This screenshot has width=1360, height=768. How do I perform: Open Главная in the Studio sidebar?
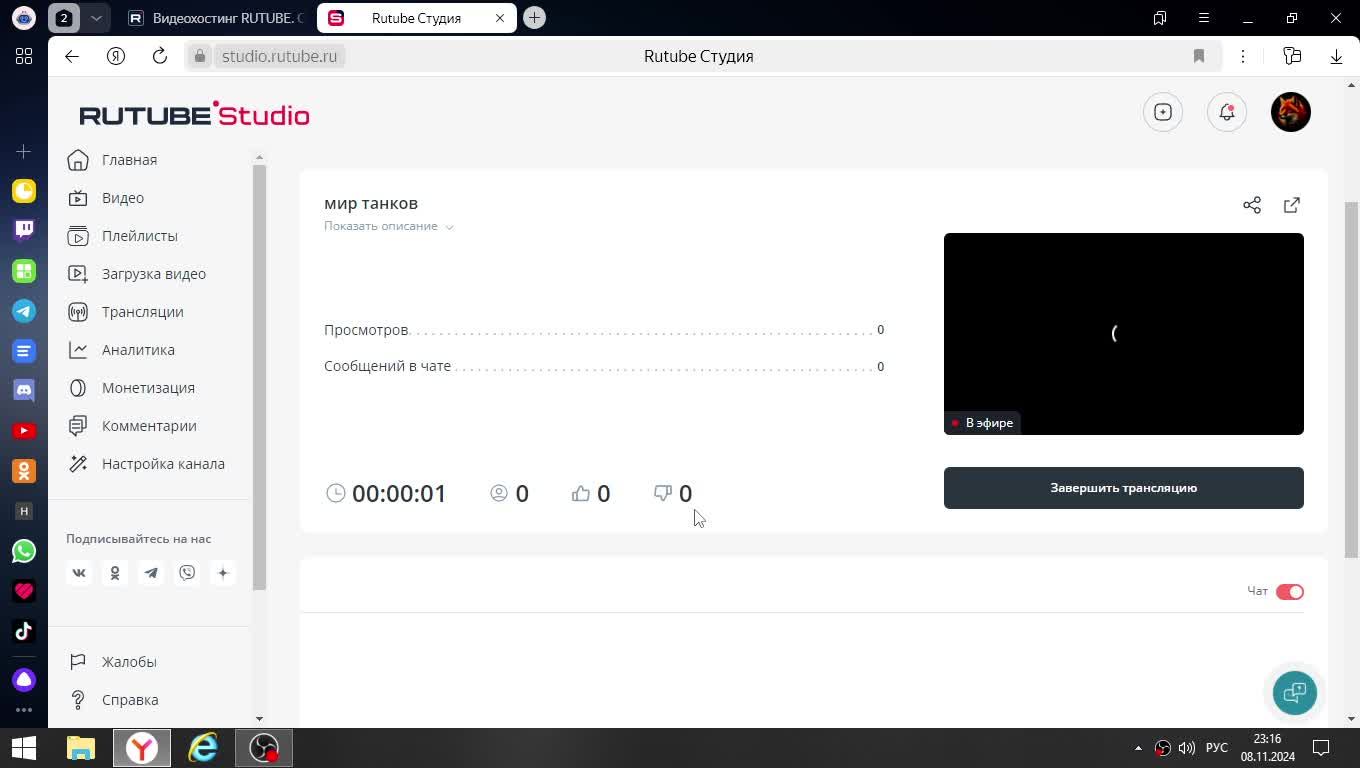coord(130,160)
